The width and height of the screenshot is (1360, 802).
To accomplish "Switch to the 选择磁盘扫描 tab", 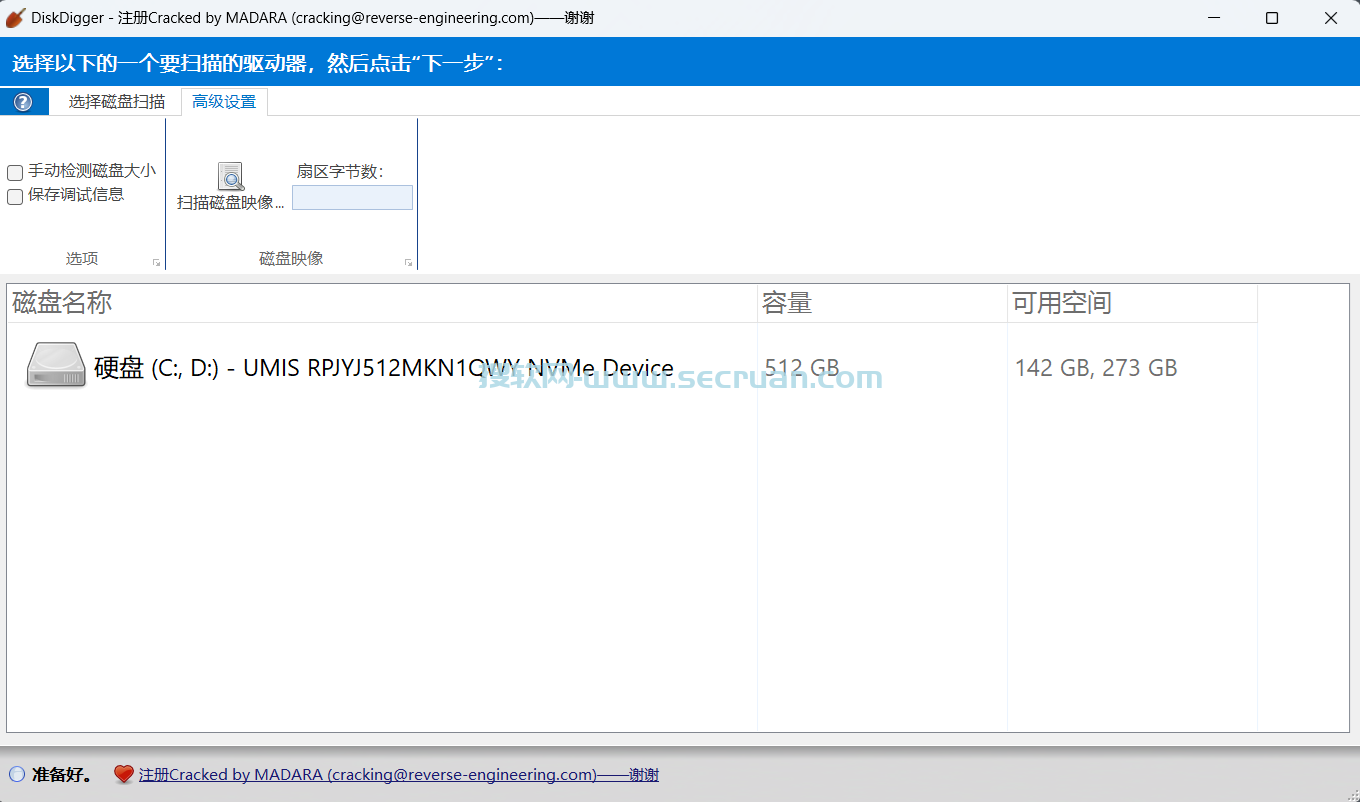I will click(117, 102).
